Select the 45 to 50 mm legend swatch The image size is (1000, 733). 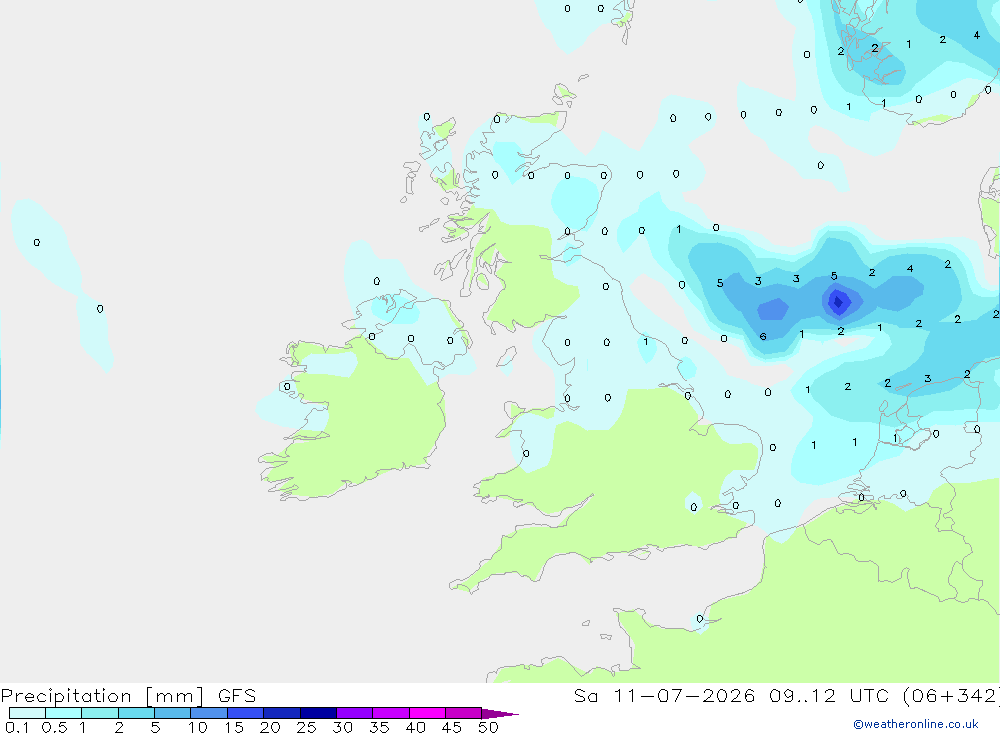click(x=464, y=713)
